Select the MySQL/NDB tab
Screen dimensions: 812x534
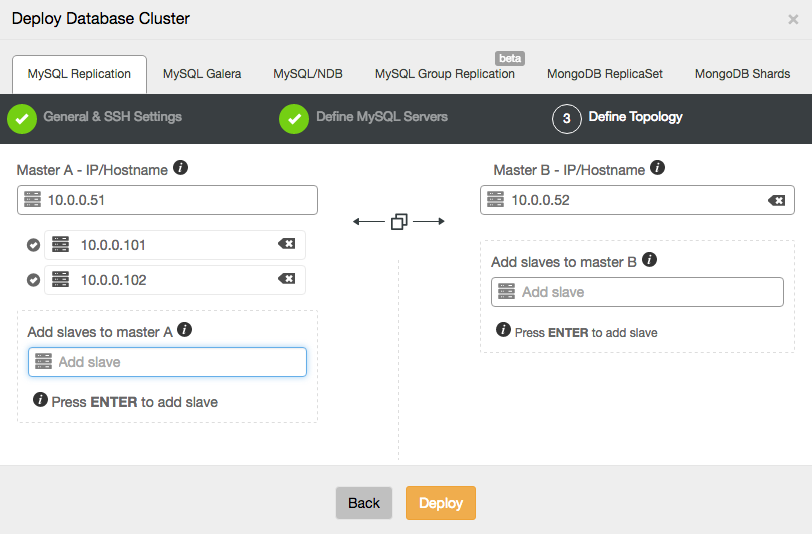click(x=308, y=74)
